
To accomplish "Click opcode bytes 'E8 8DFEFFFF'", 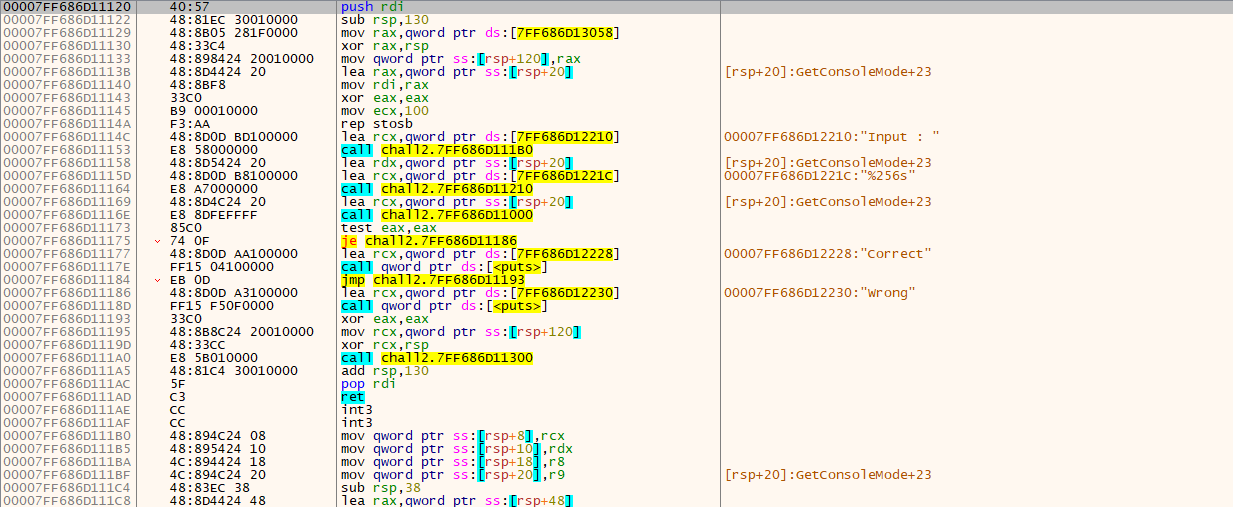I will coord(212,215).
